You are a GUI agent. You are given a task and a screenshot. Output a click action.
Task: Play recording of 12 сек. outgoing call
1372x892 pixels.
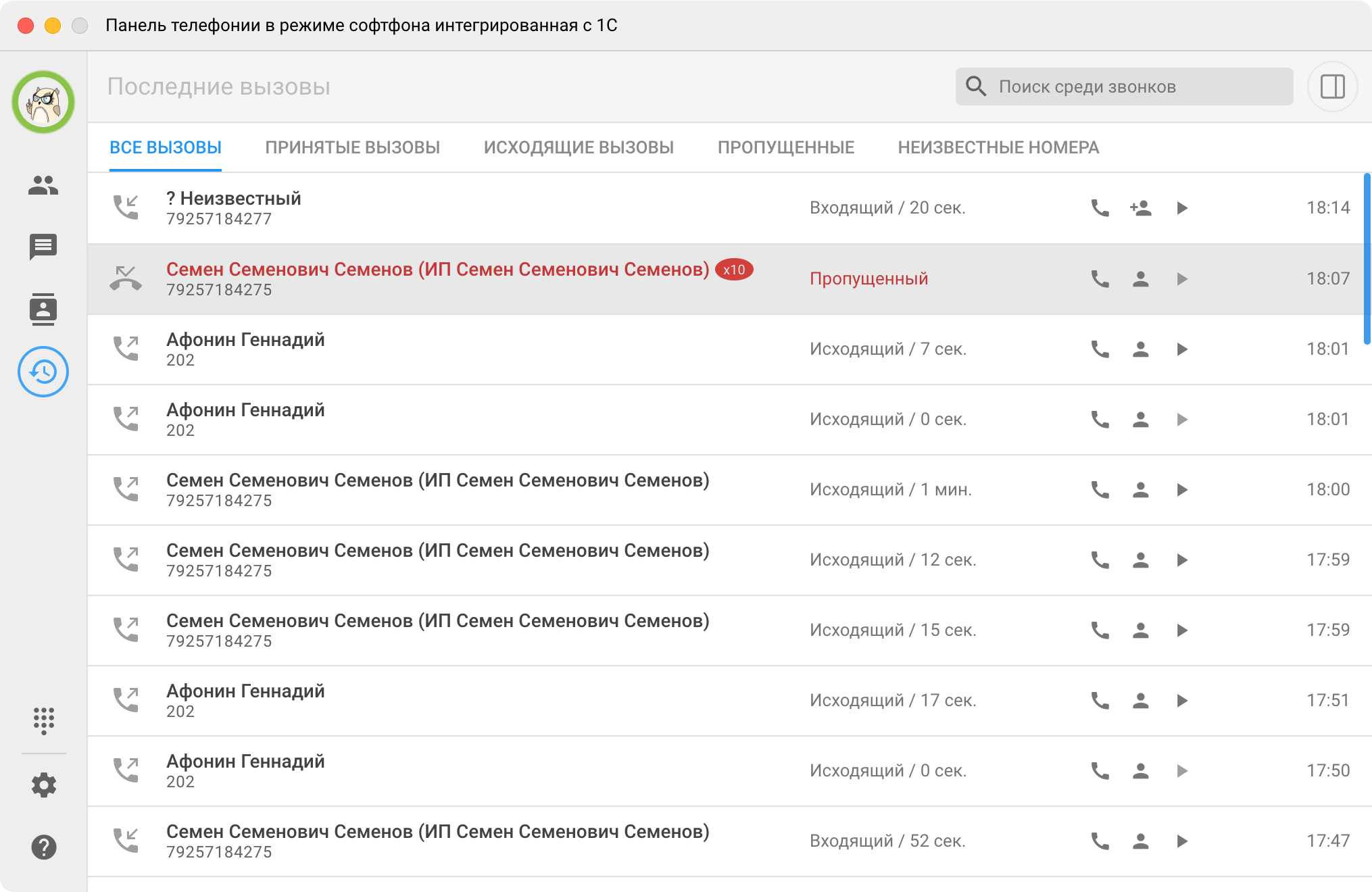pos(1182,560)
